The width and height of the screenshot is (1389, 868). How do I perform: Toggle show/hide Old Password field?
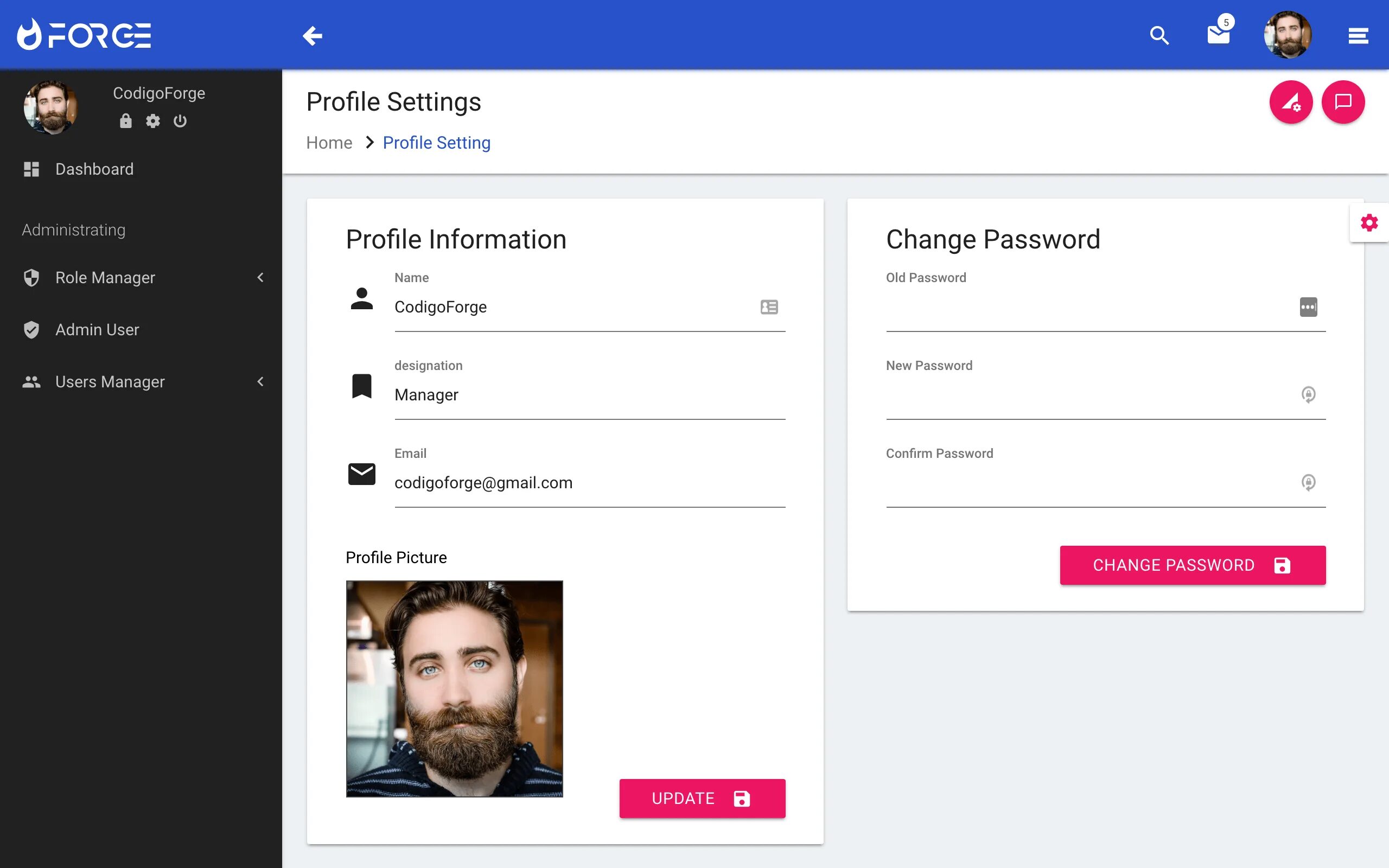tap(1307, 306)
